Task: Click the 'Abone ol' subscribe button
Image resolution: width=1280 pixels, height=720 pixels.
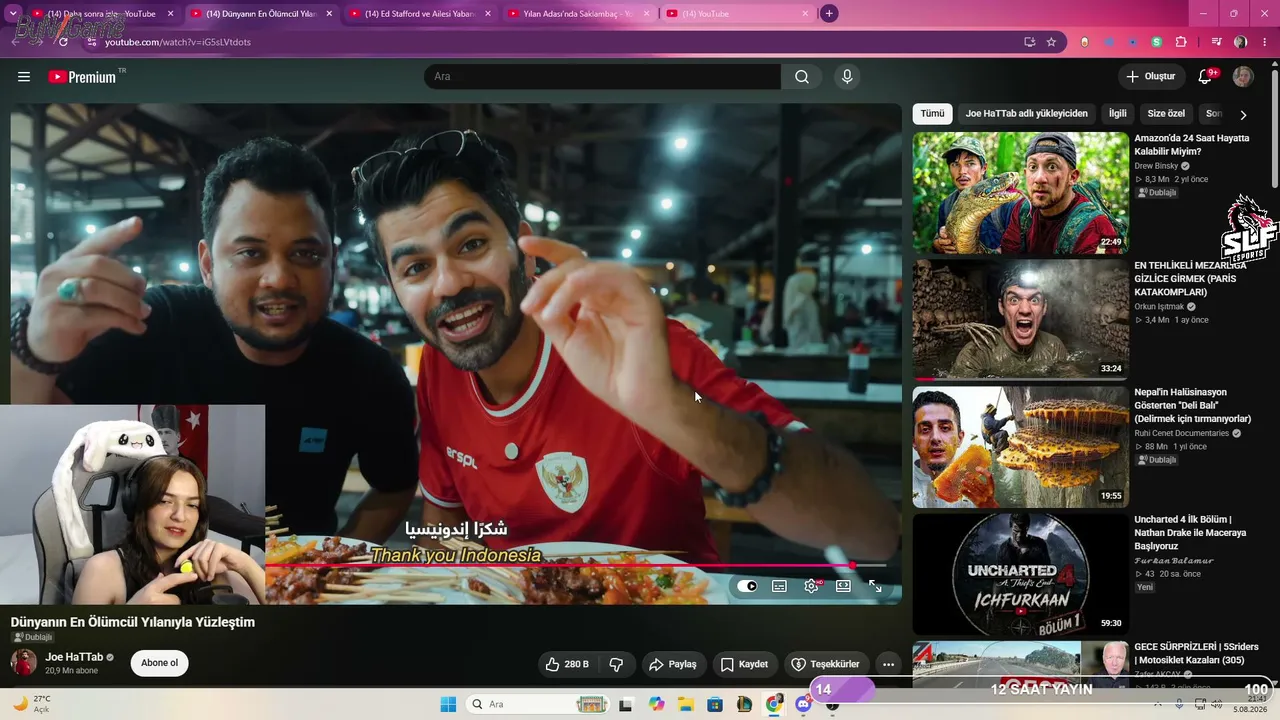Action: tap(159, 663)
